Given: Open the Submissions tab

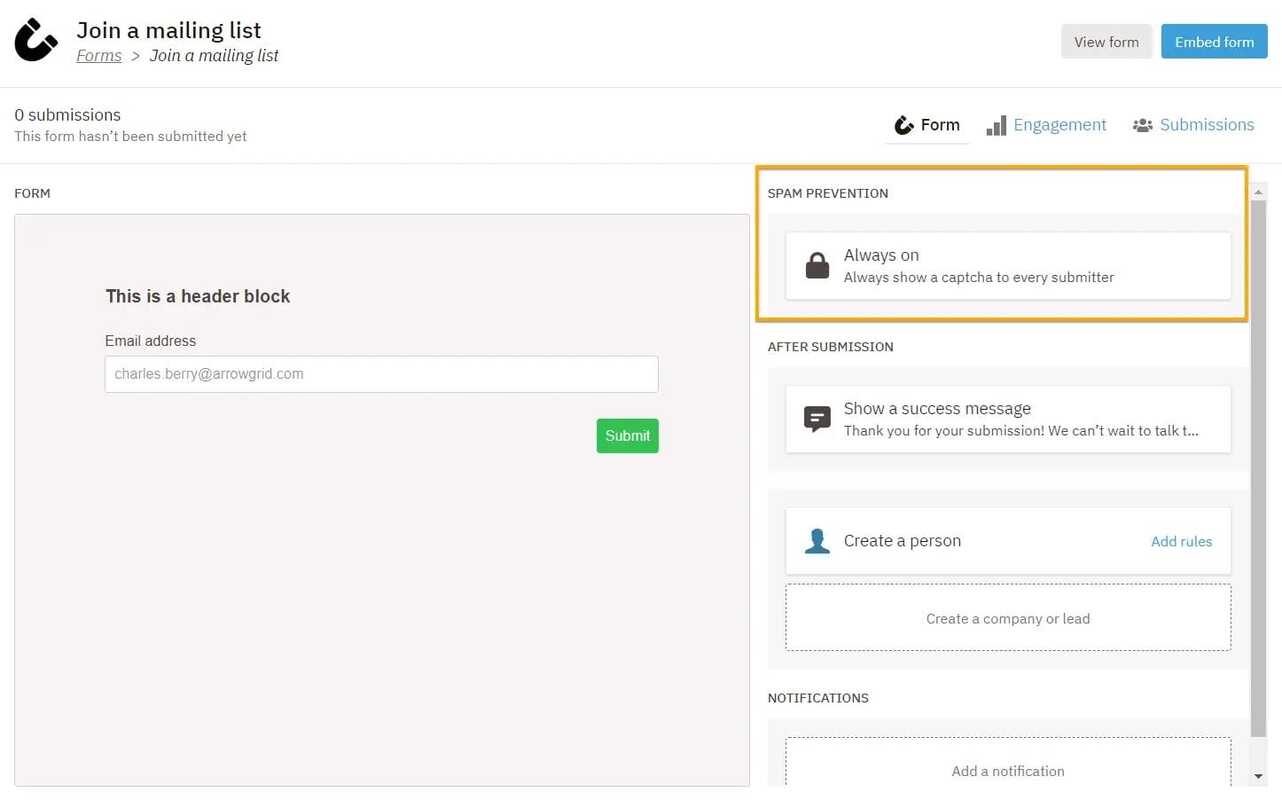Looking at the screenshot, I should 1207,124.
